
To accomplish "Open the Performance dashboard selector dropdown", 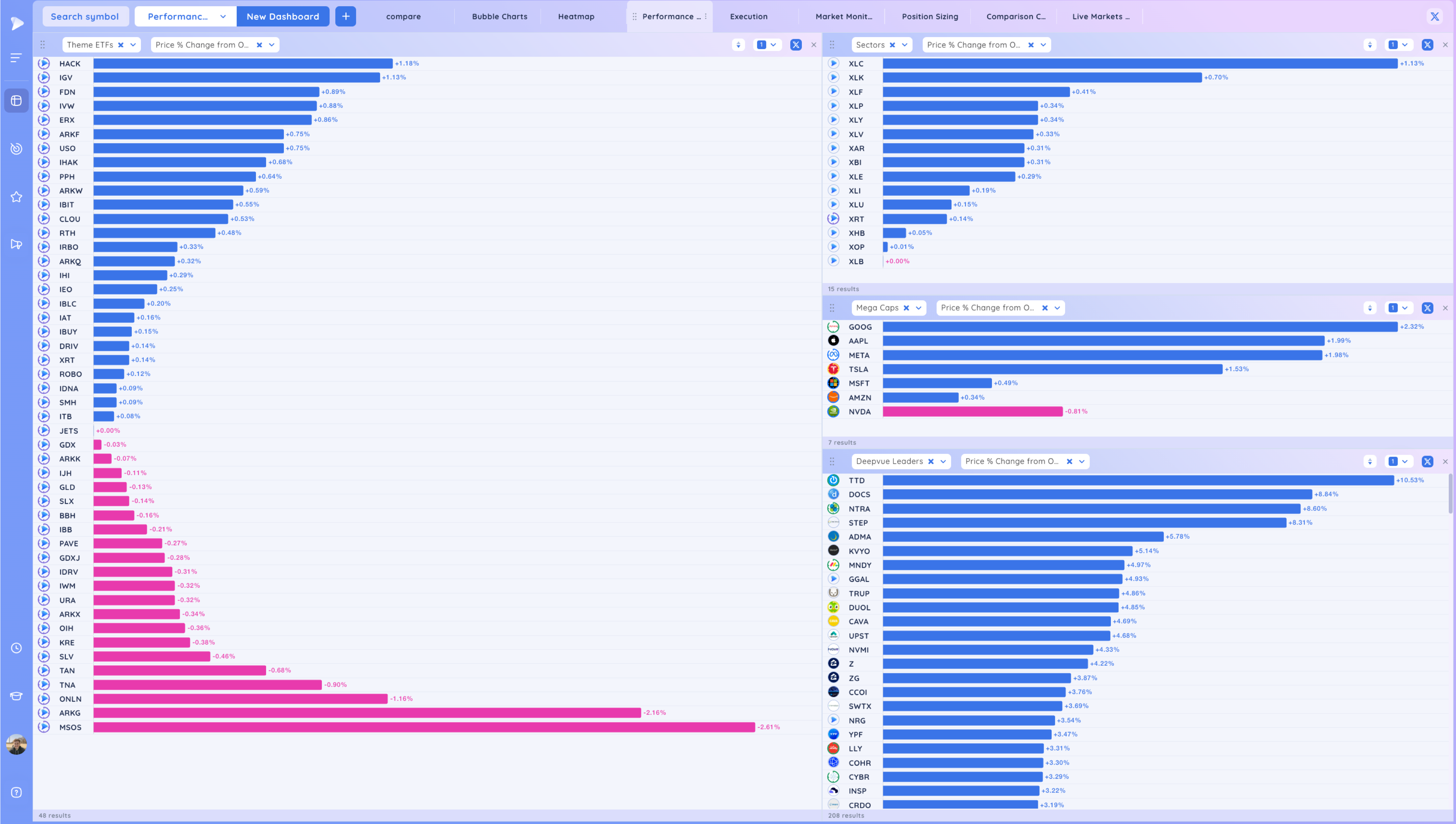I will [x=223, y=16].
